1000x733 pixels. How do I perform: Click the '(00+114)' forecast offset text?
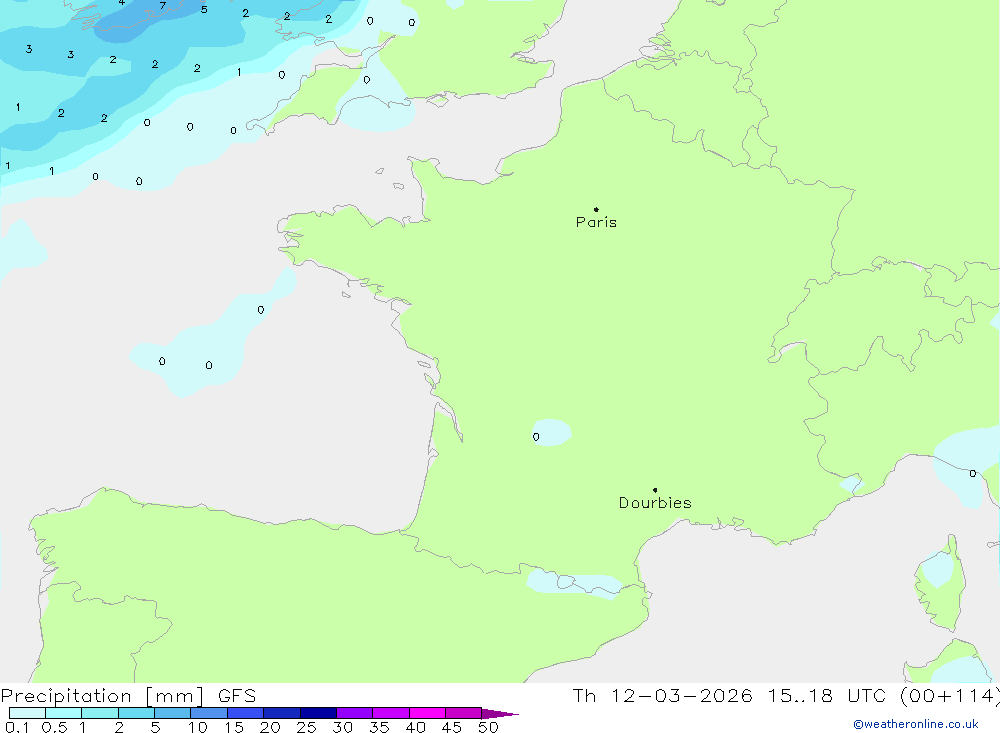[950, 696]
